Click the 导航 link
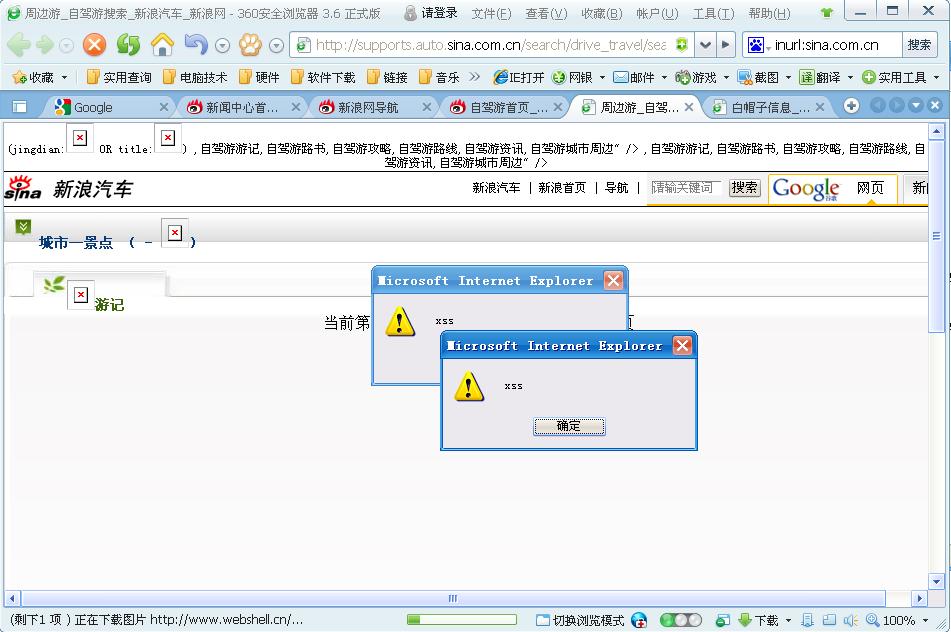 click(x=616, y=188)
